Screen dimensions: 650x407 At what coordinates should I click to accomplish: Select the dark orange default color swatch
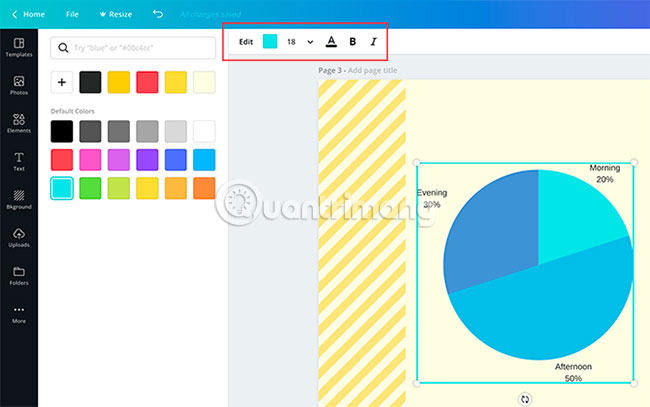(204, 188)
